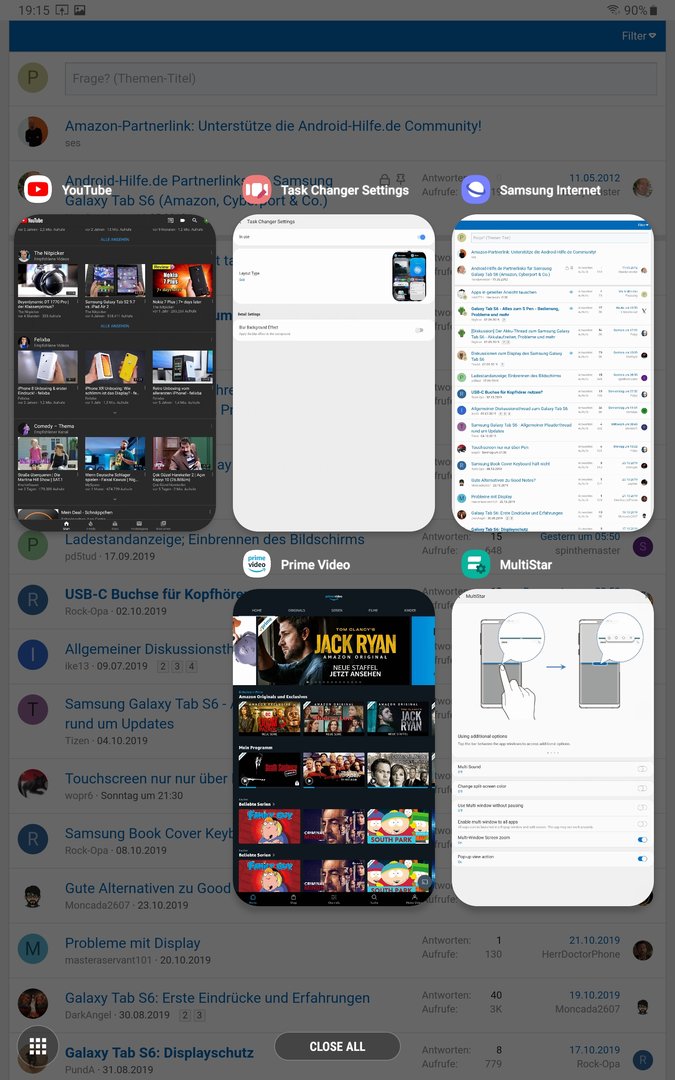Viewport: 675px width, 1080px height.
Task: Select the FILME tab in Prime Video card
Action: pos(373,610)
